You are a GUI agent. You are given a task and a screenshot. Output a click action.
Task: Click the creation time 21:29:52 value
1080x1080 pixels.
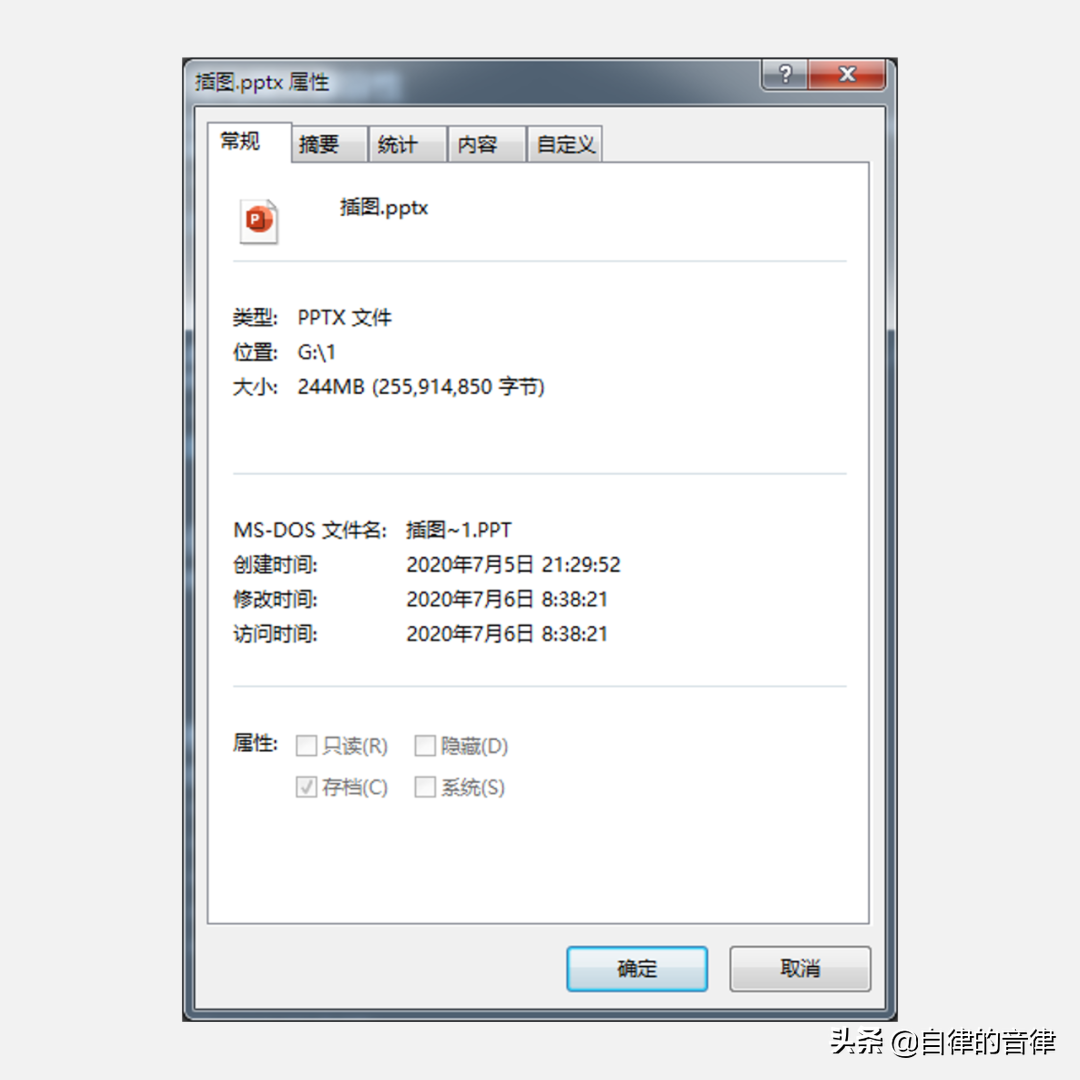point(581,565)
